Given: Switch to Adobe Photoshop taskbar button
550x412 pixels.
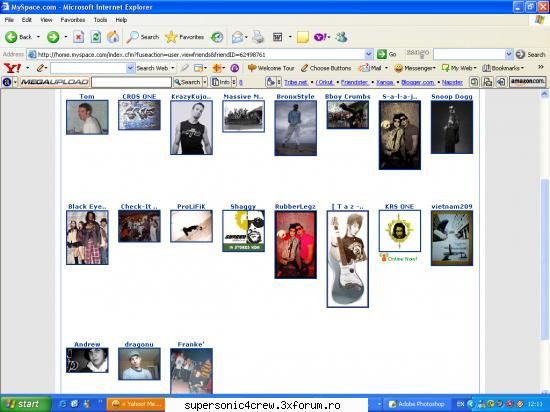Looking at the screenshot, I should pyautogui.click(x=417, y=404).
